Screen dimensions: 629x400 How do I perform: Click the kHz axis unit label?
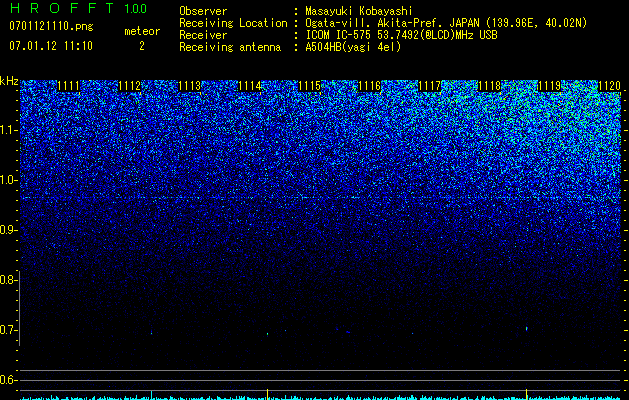pos(9,81)
